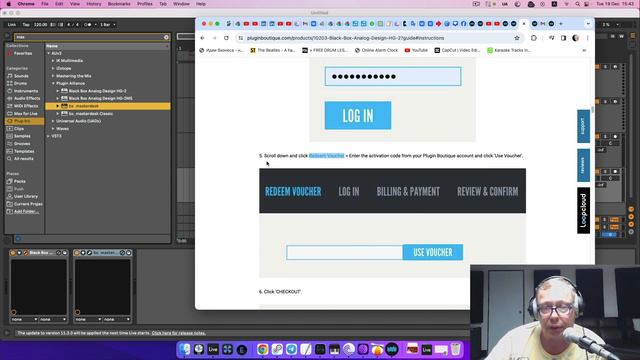640x360 pixels.
Task: Toggle Ableton Link button
Action: tap(11, 24)
